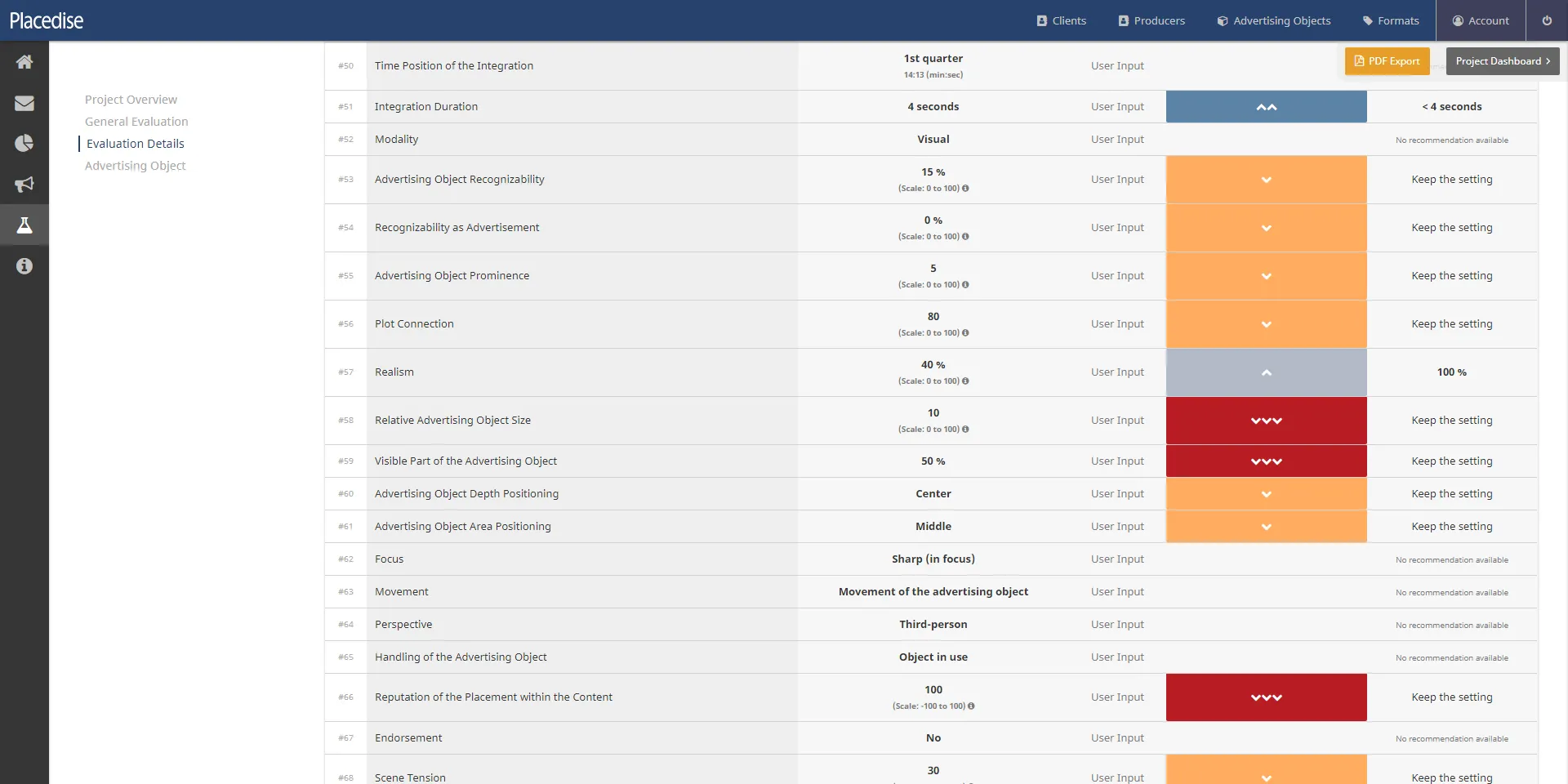1568x784 pixels.
Task: Click the power logout icon top right
Action: pos(1547,20)
